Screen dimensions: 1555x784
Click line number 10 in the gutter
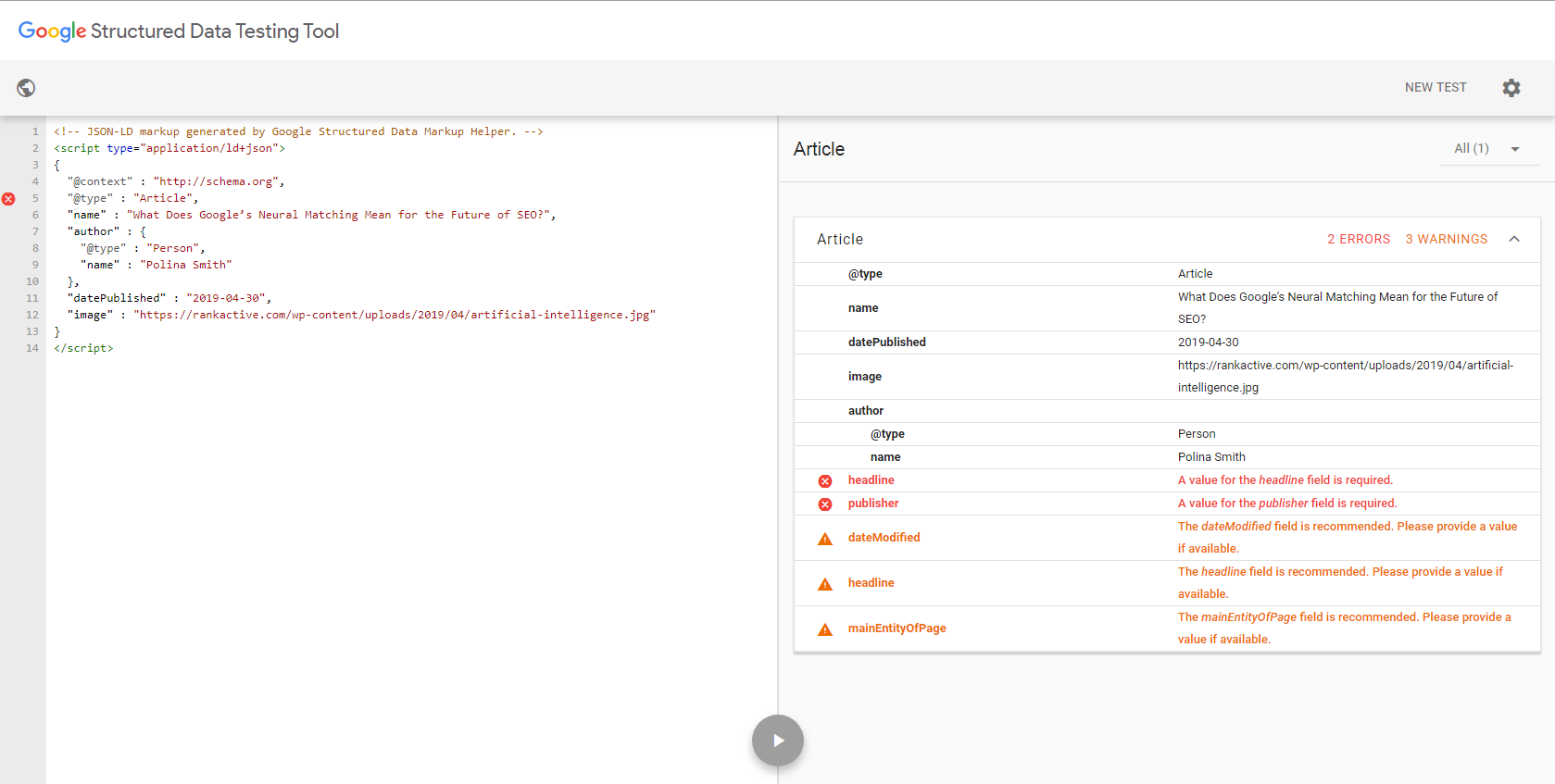(x=32, y=281)
